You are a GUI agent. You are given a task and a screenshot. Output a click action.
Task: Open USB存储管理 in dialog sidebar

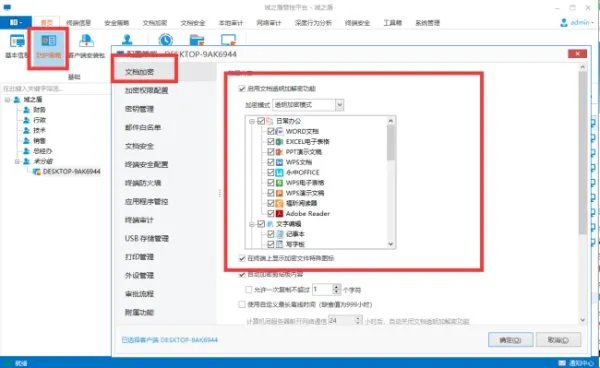[x=147, y=239]
